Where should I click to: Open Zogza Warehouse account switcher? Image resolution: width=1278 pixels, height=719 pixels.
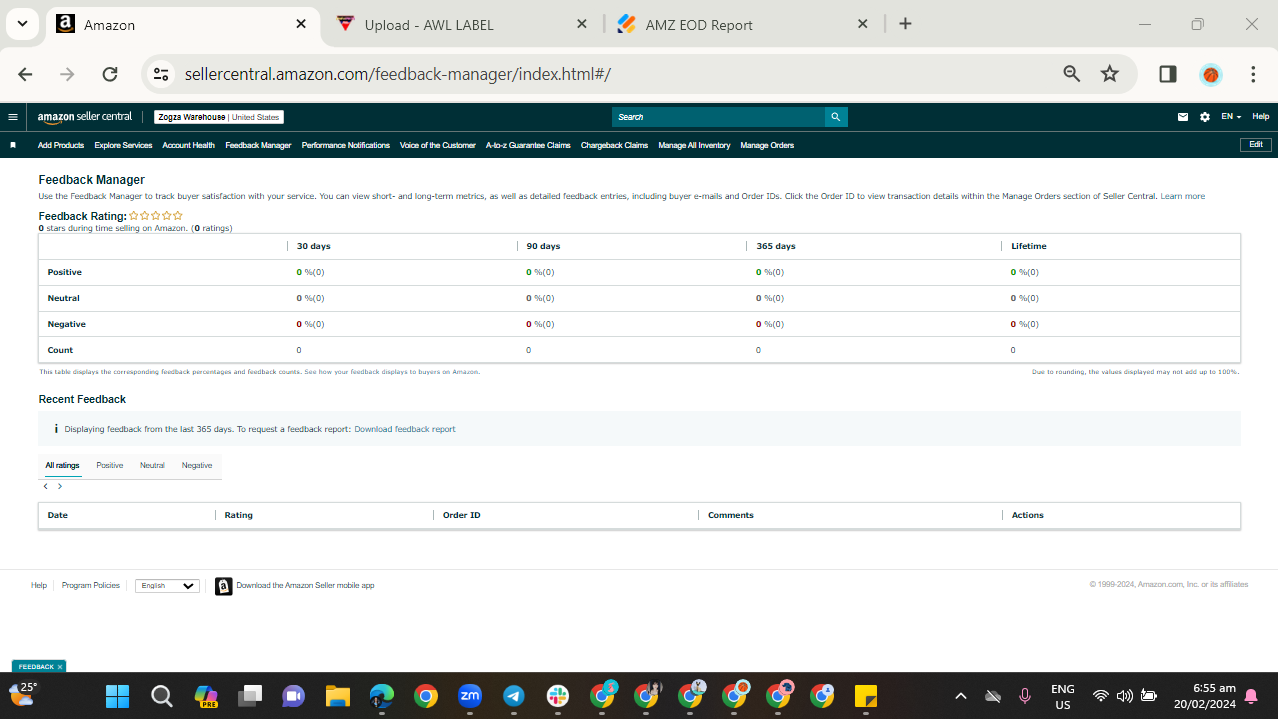(219, 117)
